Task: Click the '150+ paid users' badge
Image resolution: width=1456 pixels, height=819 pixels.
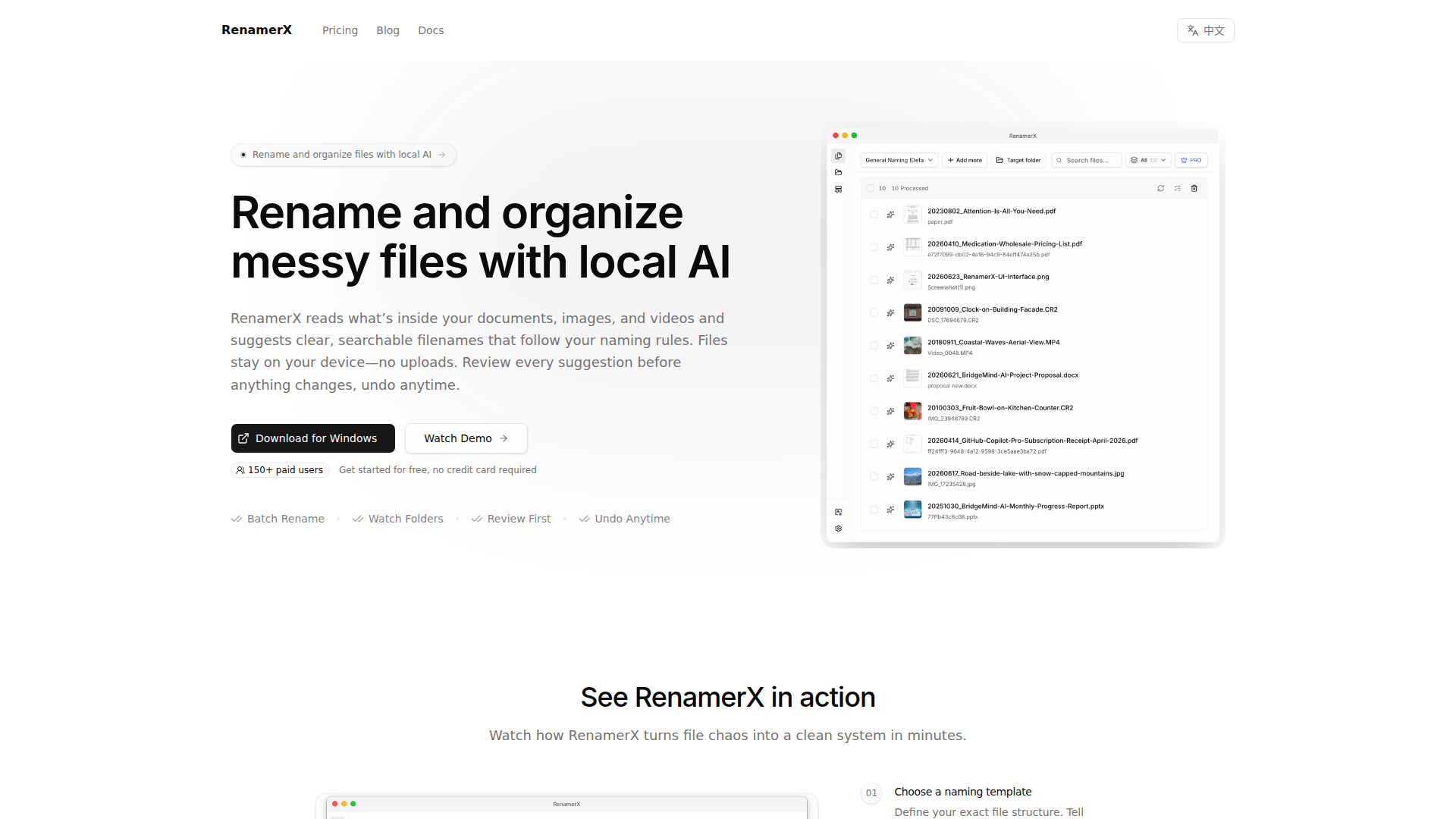Action: (x=280, y=470)
